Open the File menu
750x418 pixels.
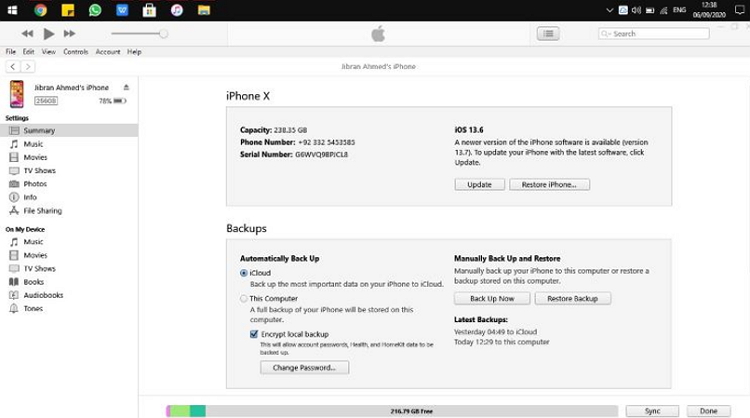(11, 52)
